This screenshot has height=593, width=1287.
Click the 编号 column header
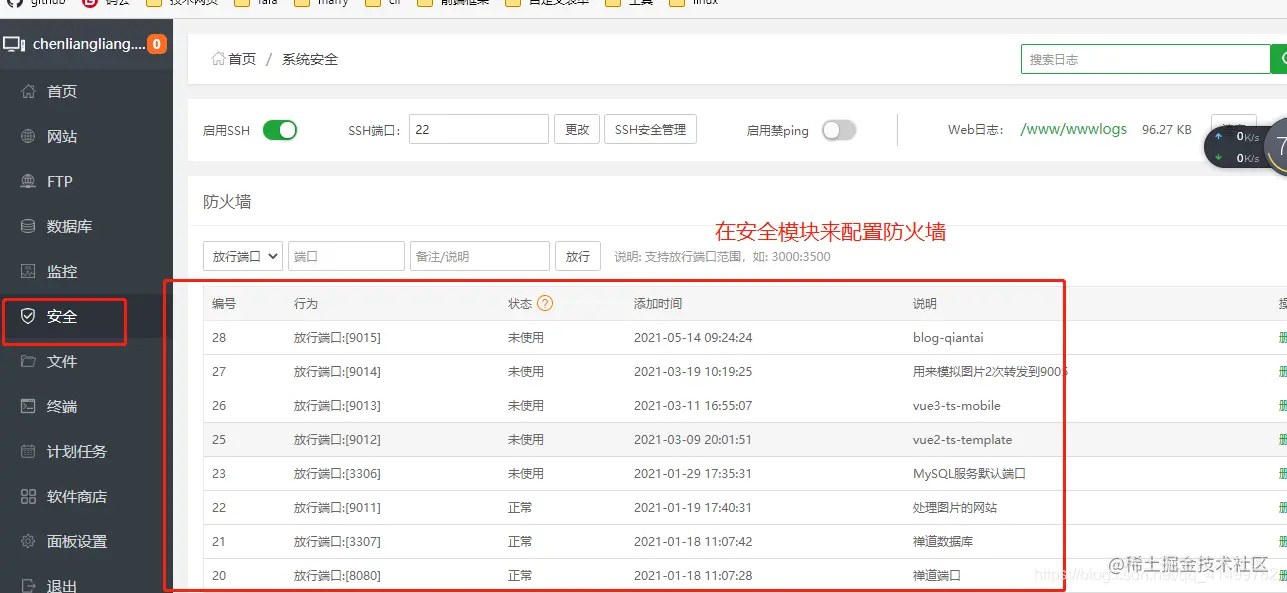[224, 303]
